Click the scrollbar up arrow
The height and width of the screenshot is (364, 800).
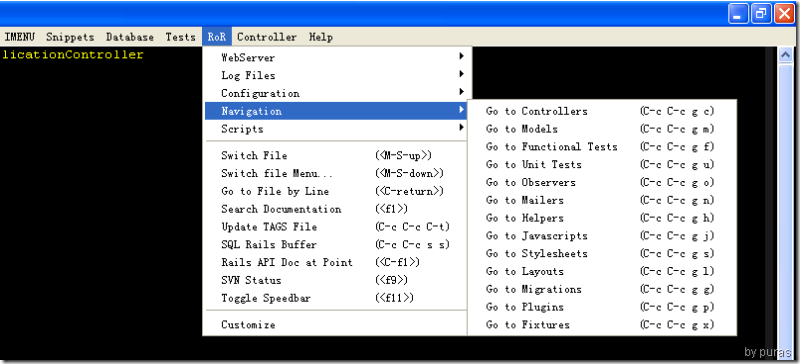(785, 55)
